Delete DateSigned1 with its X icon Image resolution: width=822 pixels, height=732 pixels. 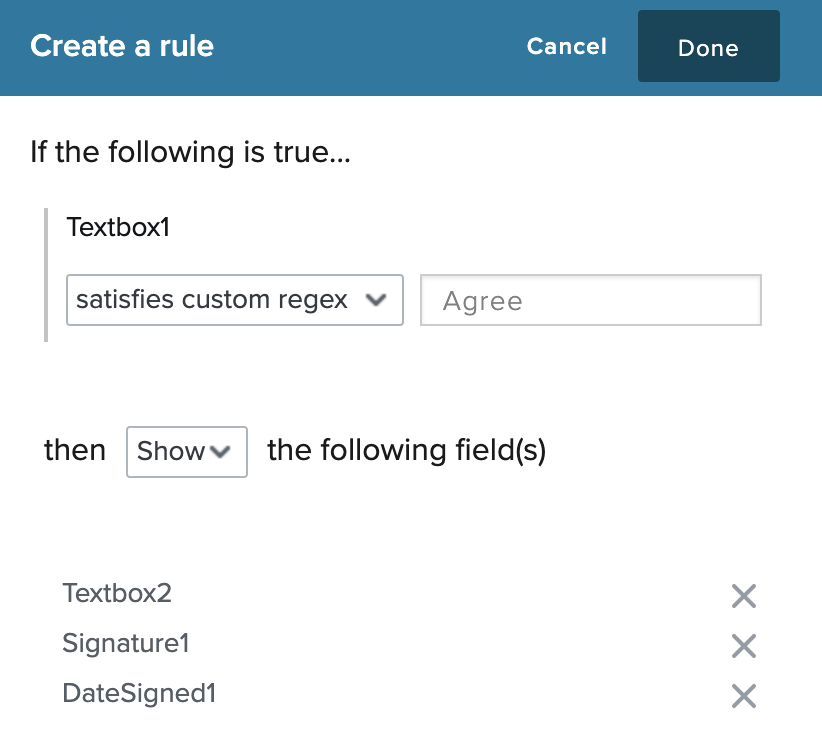point(744,696)
